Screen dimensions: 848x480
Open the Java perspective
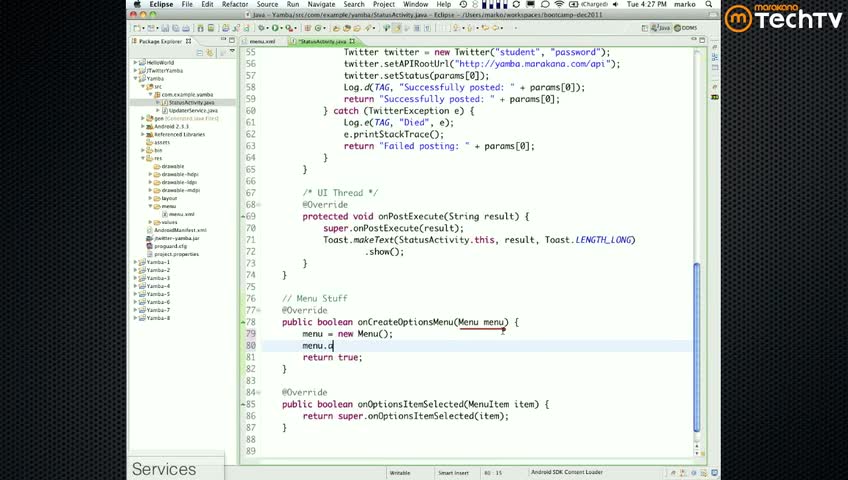point(661,28)
